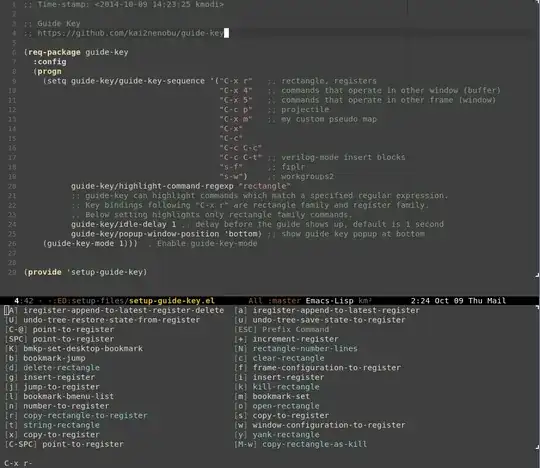Click the bookmark-bmenu-list entry

(x=59, y=396)
